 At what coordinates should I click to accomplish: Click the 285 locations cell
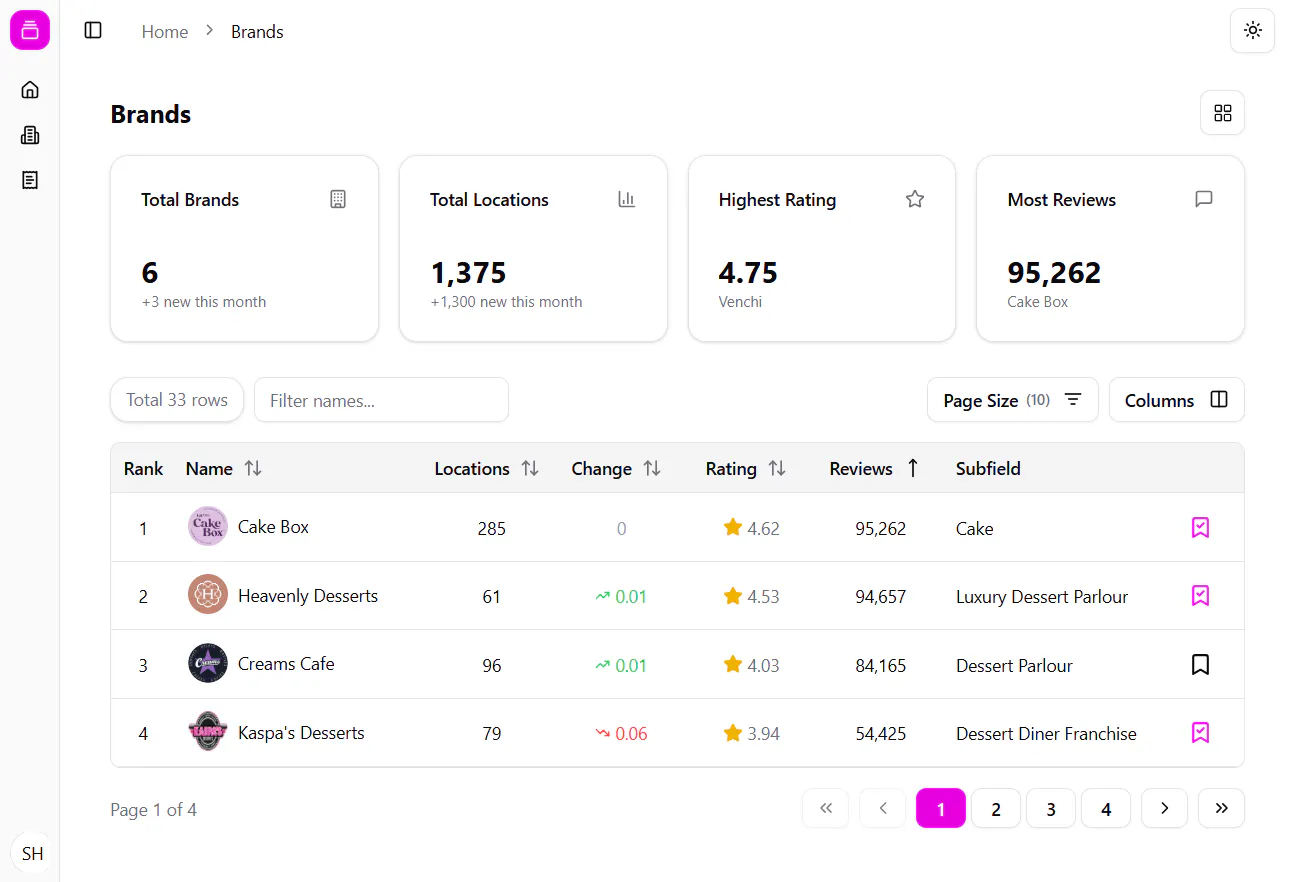pyautogui.click(x=491, y=528)
